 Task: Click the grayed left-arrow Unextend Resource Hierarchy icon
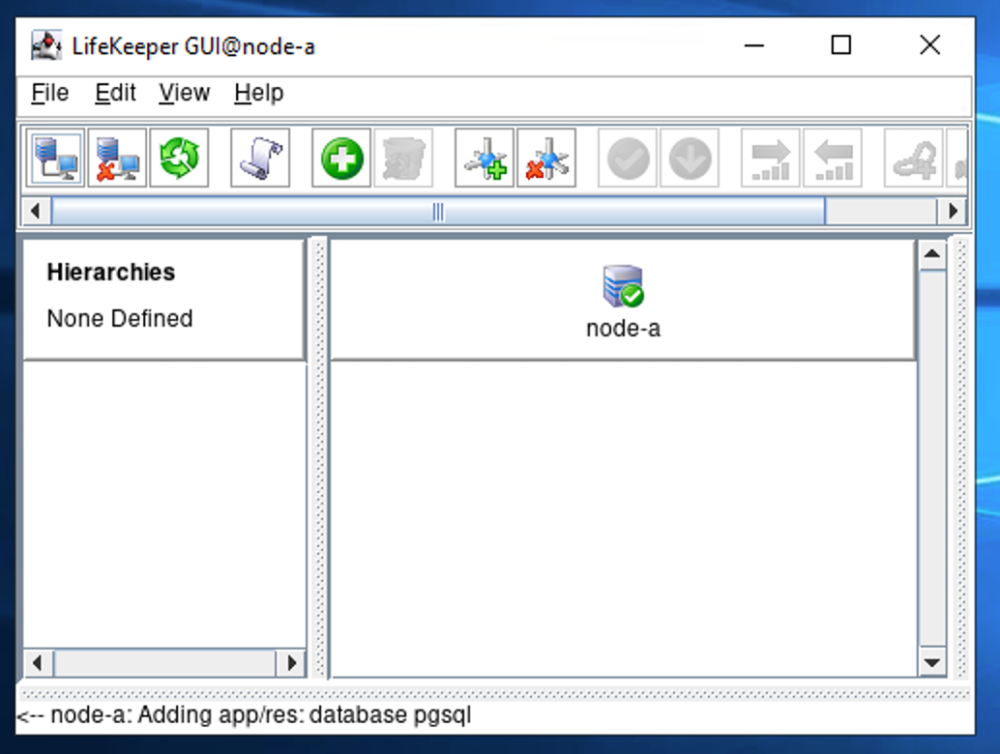(833, 158)
